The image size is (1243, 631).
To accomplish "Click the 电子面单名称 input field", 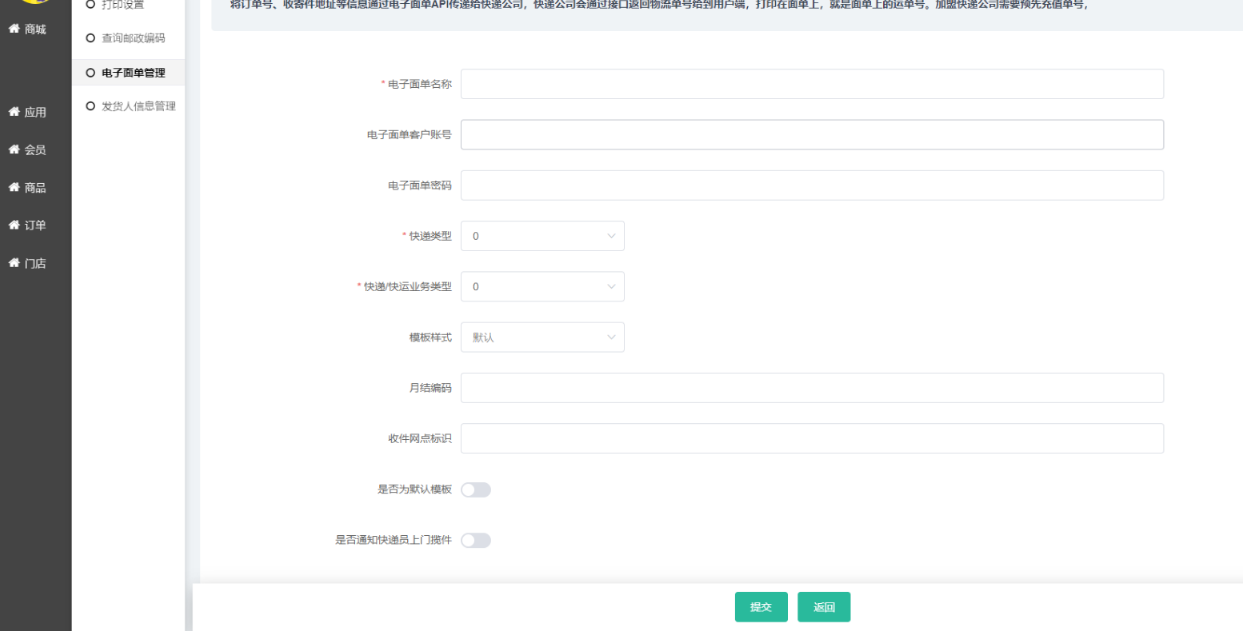I will [x=811, y=84].
